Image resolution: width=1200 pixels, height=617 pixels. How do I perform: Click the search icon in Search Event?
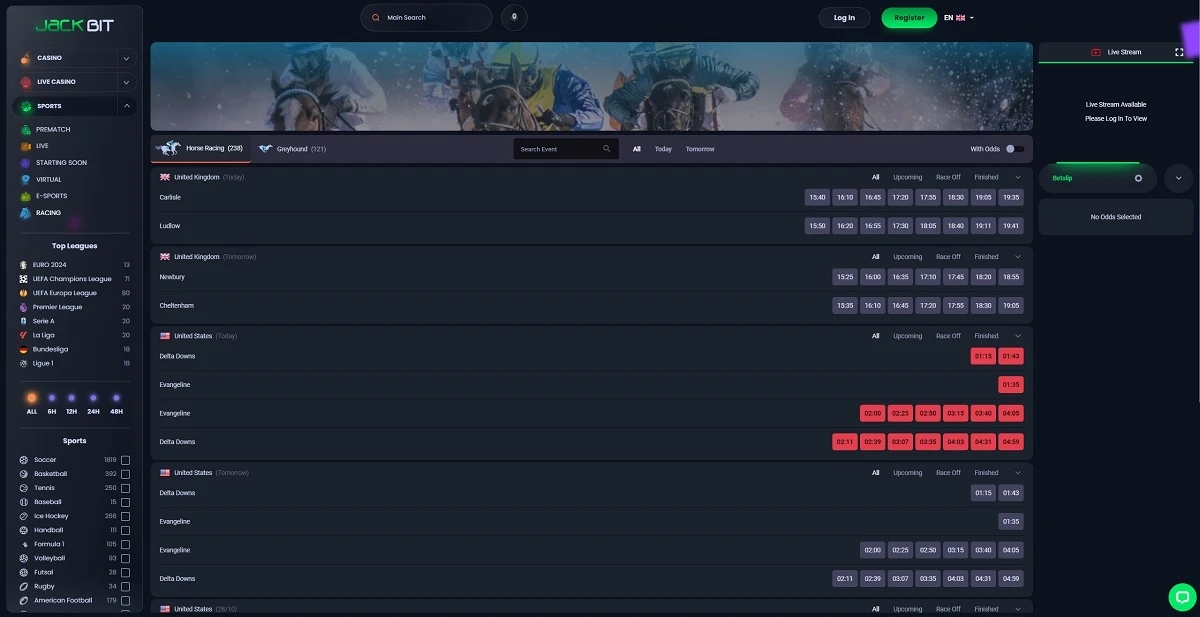(606, 149)
